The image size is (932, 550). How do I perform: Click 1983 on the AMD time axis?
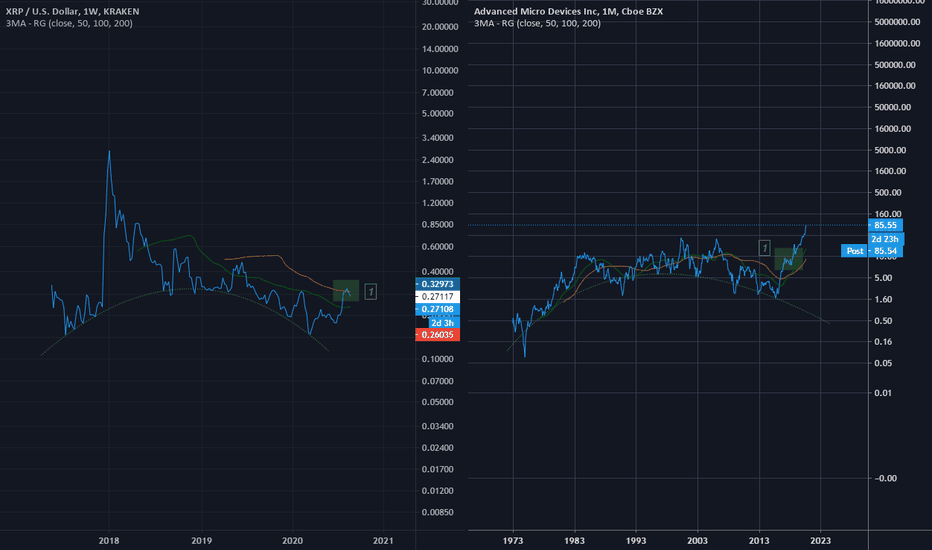[x=575, y=540]
